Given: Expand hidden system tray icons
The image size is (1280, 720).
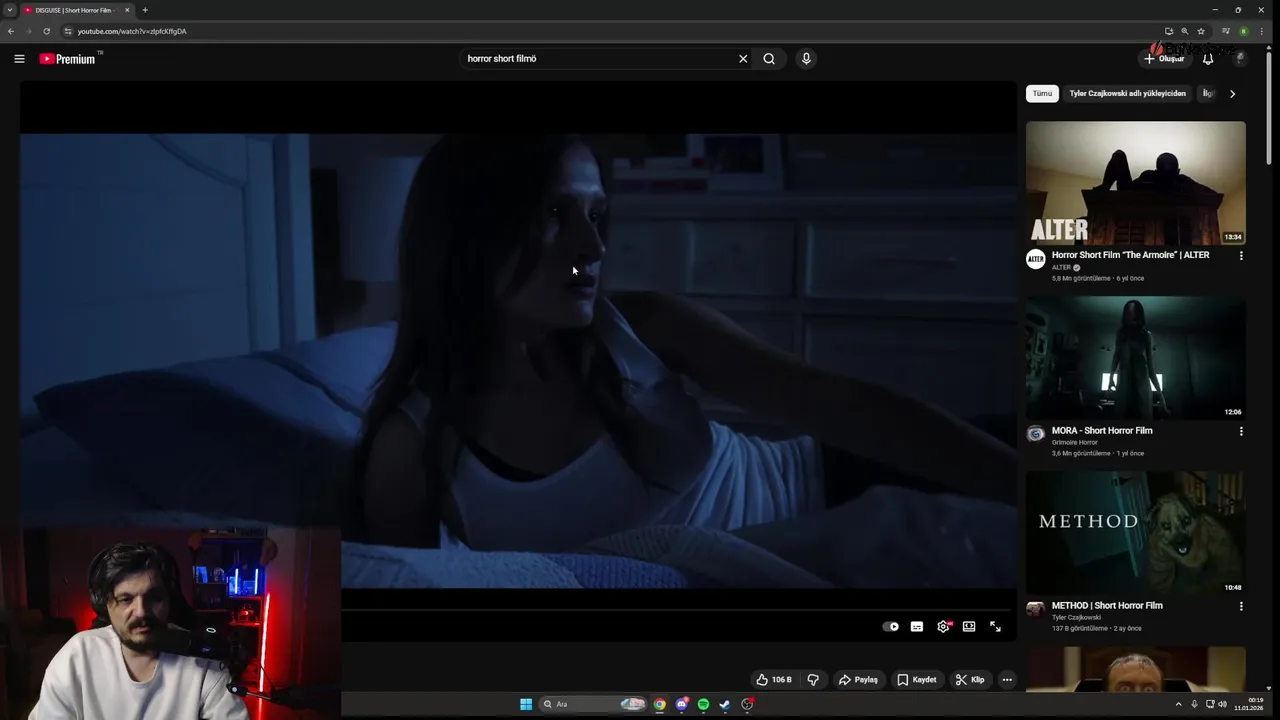Looking at the screenshot, I should click(x=1178, y=704).
